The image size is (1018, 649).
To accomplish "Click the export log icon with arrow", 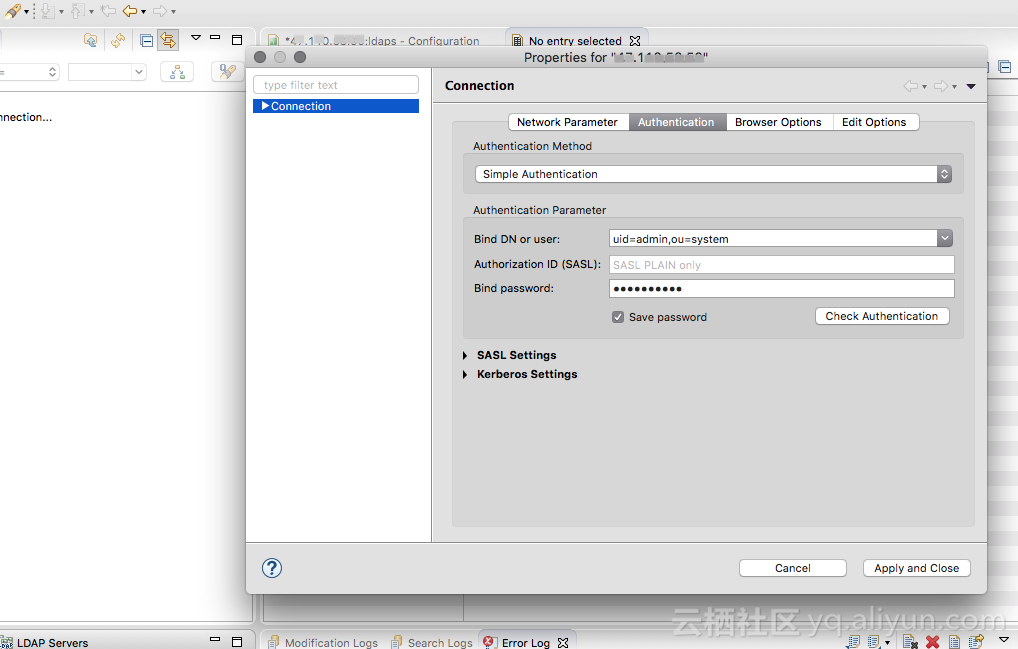I will [x=976, y=642].
